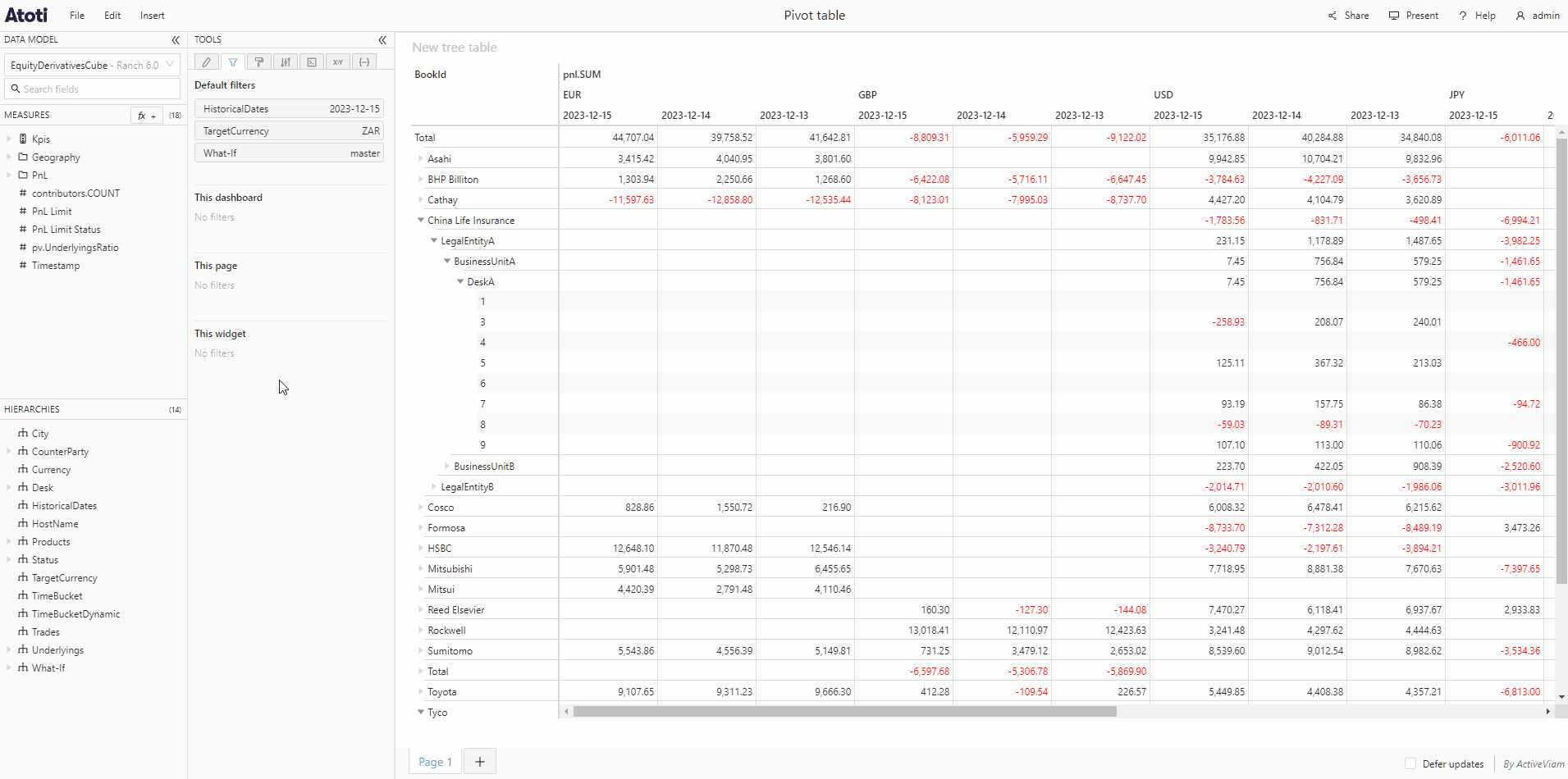
Task: Click the Timestamp measure hash icon
Action: pyautogui.click(x=23, y=266)
